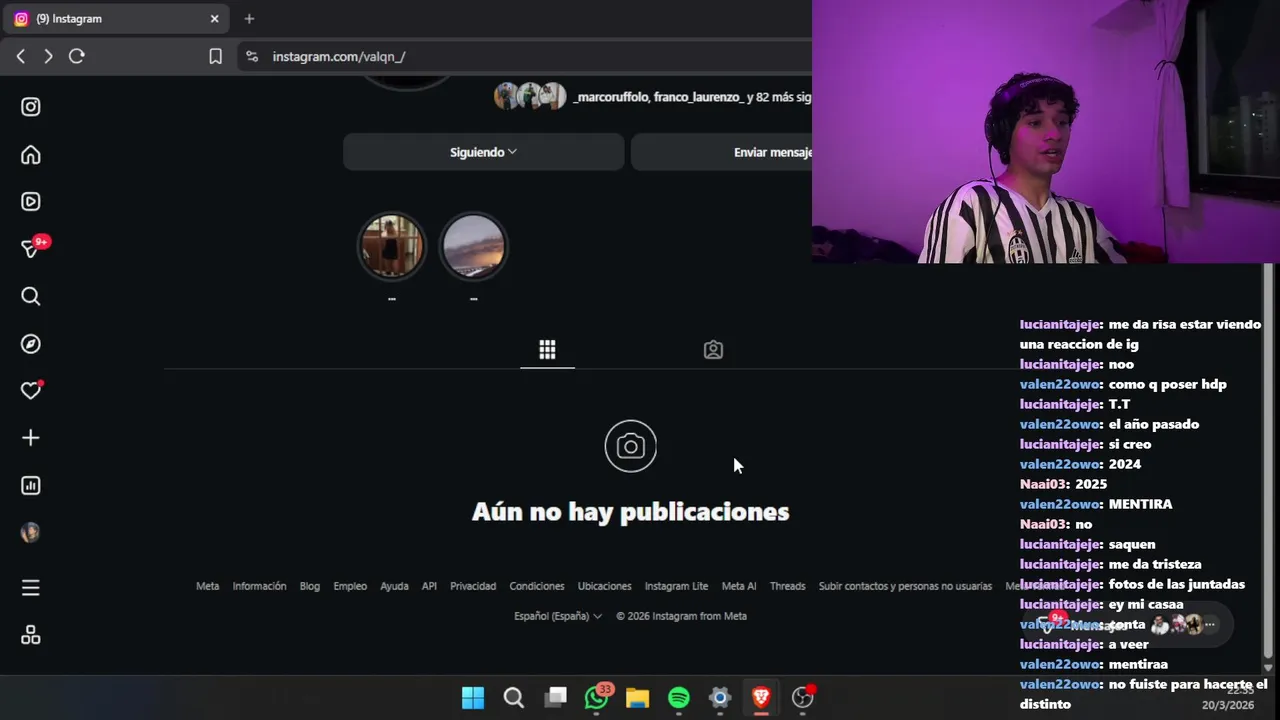Click browser Back arrow
1280x720 pixels.
(20, 56)
